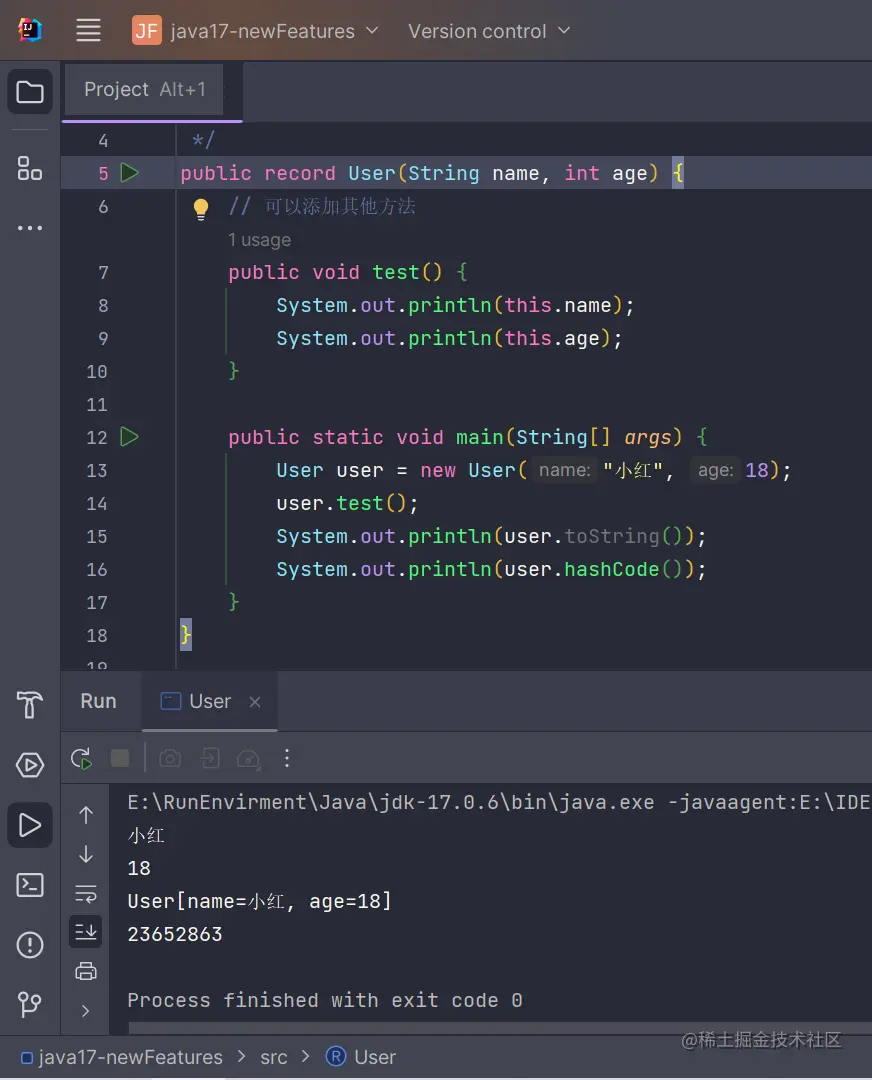Open the More tool windows ellipsis
The width and height of the screenshot is (872, 1080).
[x=30, y=228]
